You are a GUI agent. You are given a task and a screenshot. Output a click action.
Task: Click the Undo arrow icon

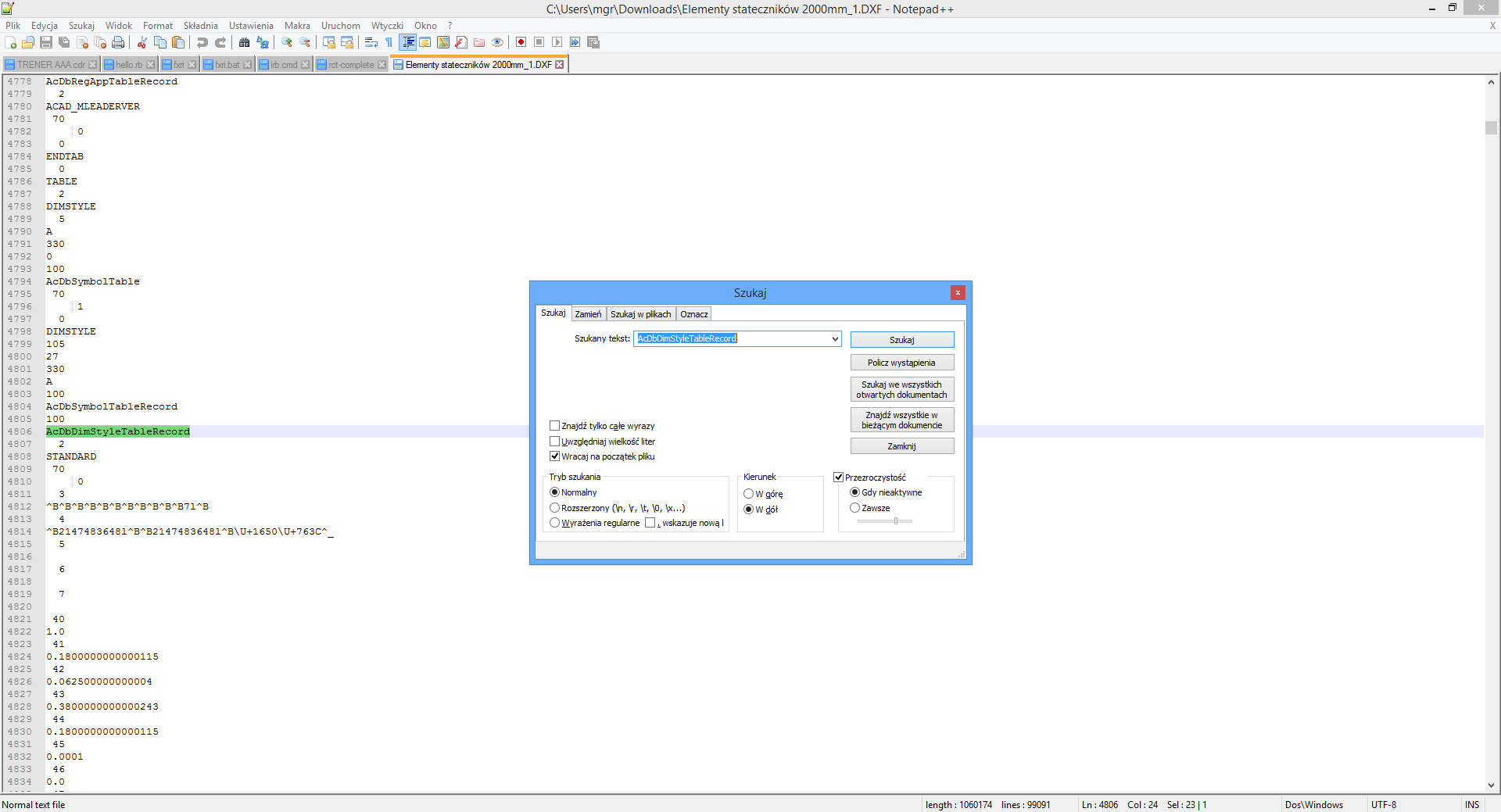pos(202,42)
